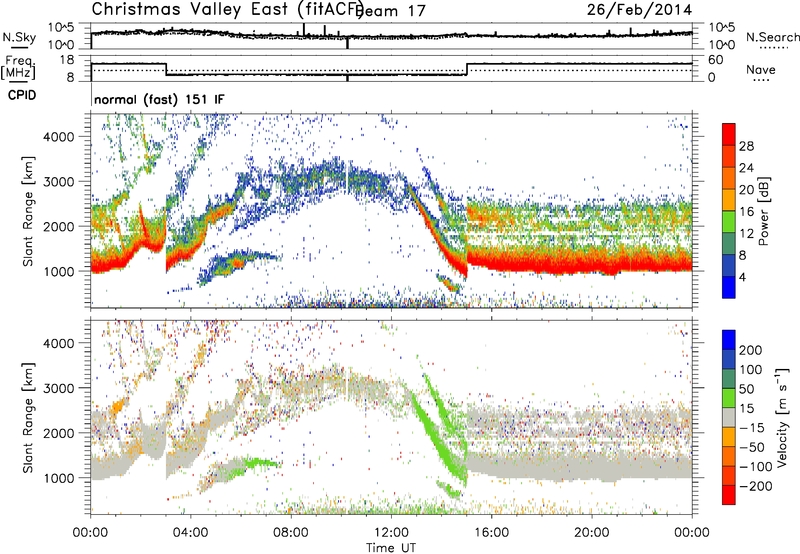Click the '200' tick on the velocity colorbar
800x554 pixels.
point(751,350)
